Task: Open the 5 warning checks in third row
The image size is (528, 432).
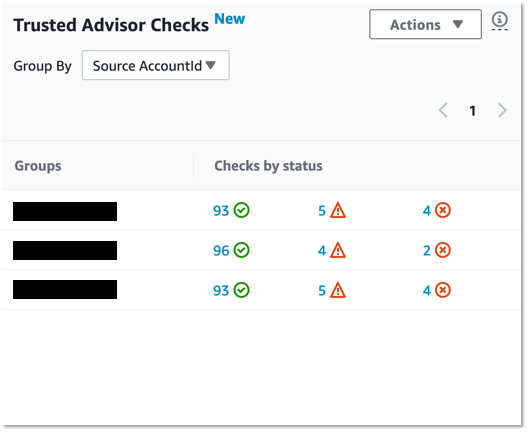Action: [x=322, y=290]
